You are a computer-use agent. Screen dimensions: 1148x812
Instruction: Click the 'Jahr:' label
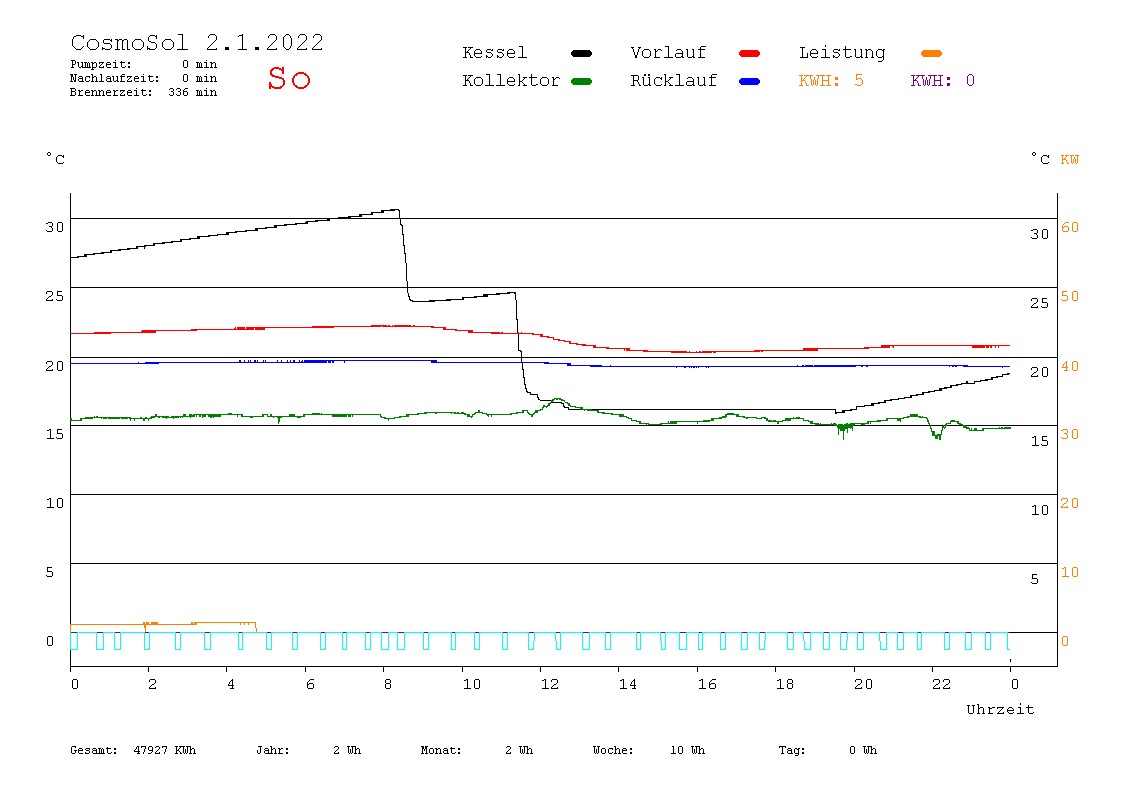coord(272,750)
